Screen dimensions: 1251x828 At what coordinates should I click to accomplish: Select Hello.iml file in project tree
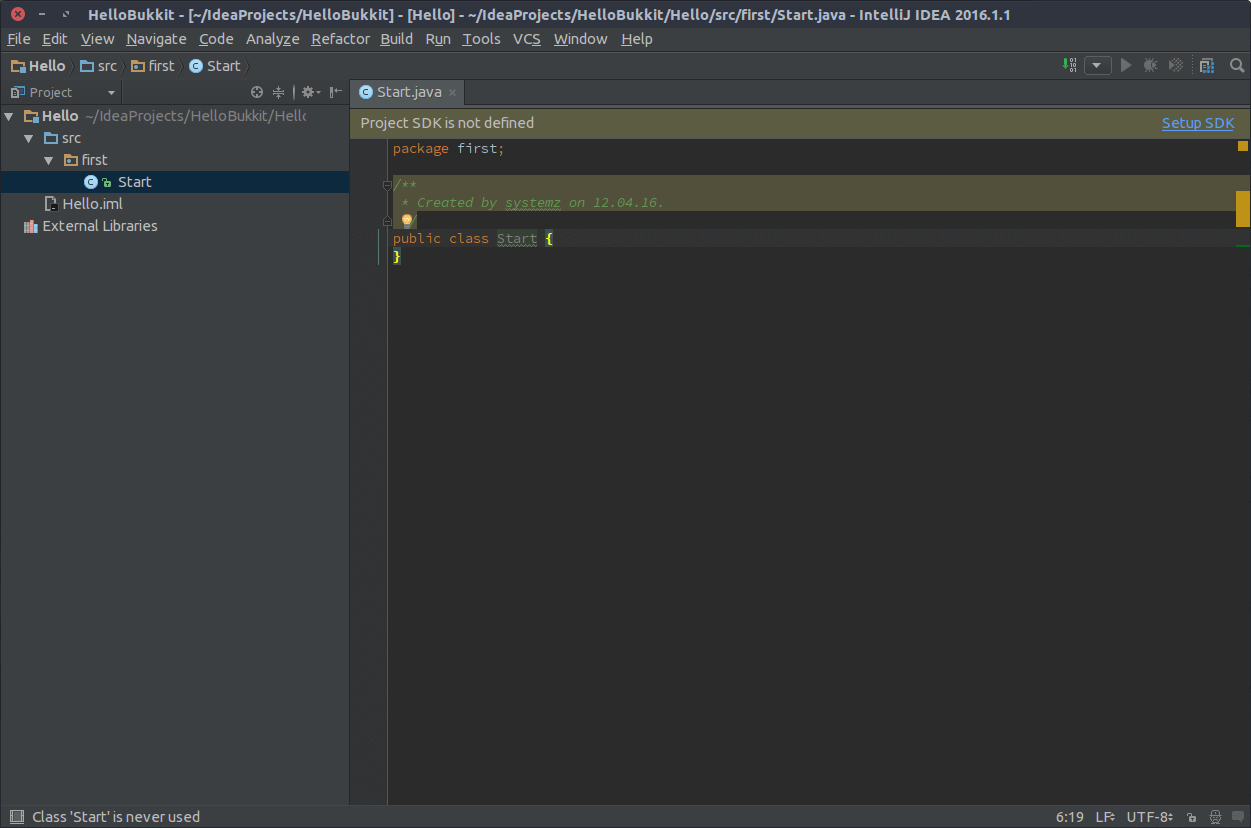tap(92, 204)
